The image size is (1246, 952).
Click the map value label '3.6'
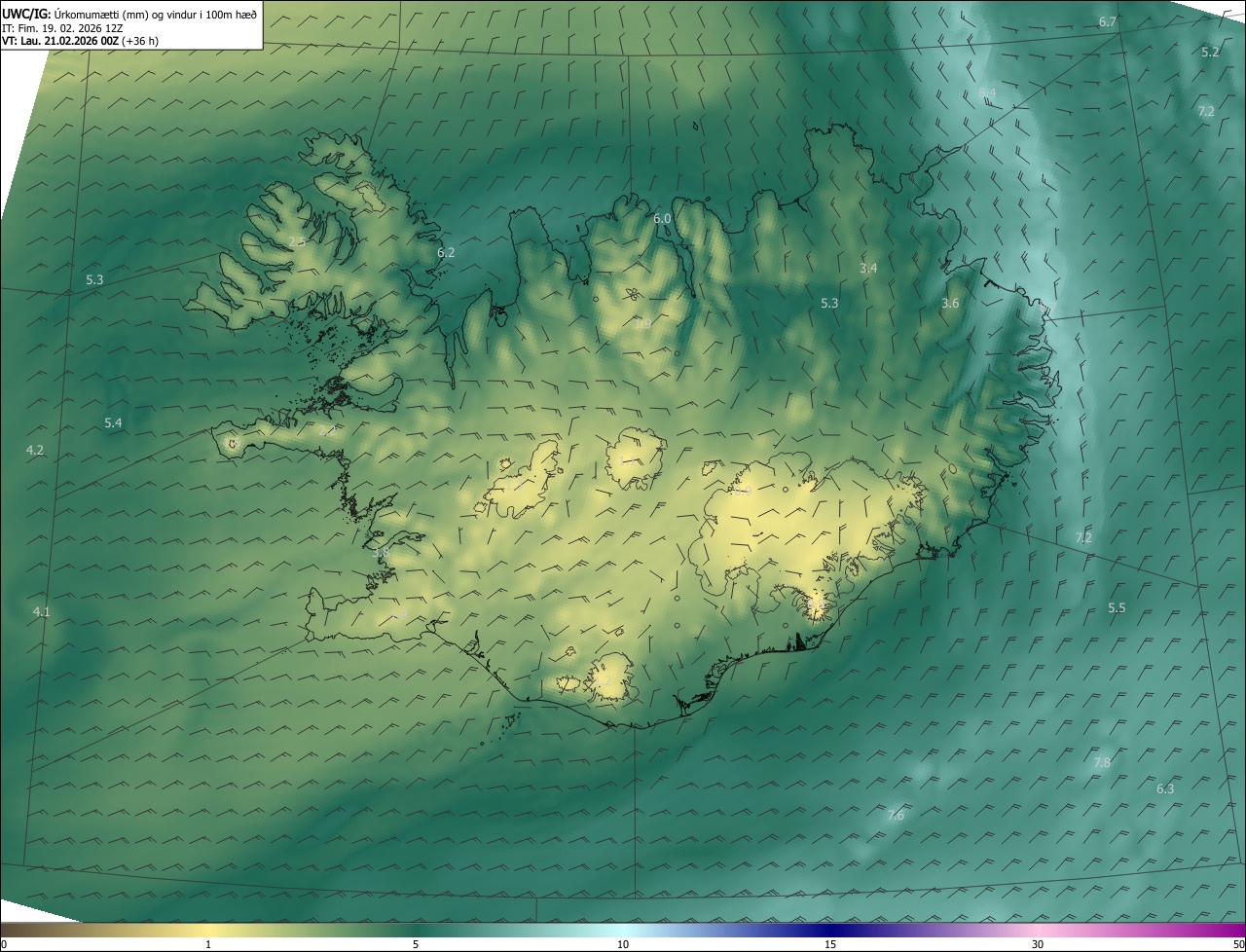point(950,303)
